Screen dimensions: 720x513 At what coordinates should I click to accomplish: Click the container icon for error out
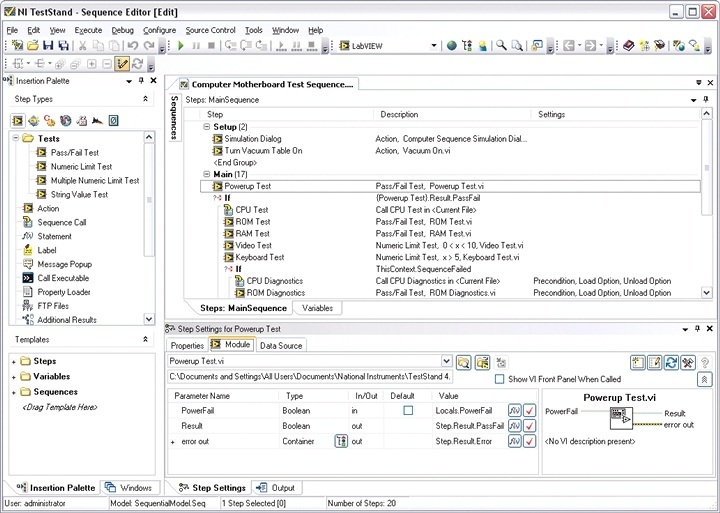pos(341,441)
